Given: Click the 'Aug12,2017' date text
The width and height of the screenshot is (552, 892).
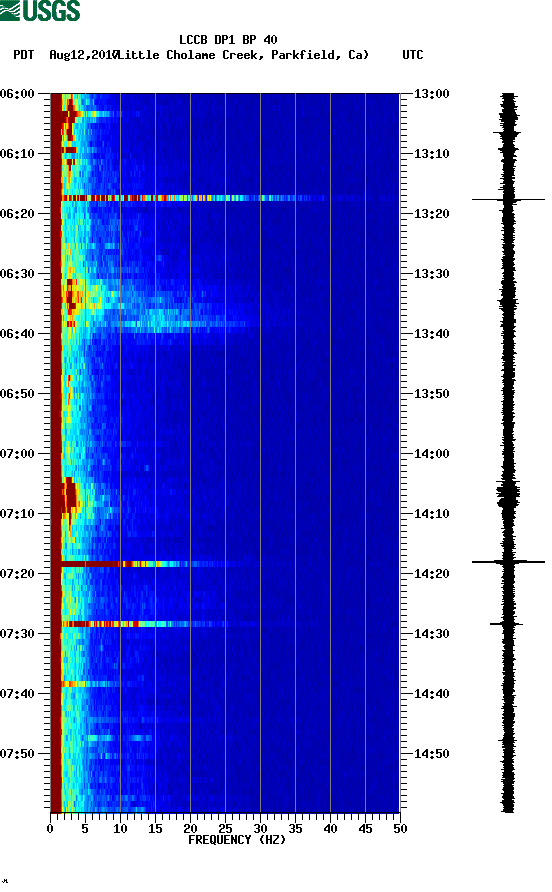Looking at the screenshot, I should 83,55.
